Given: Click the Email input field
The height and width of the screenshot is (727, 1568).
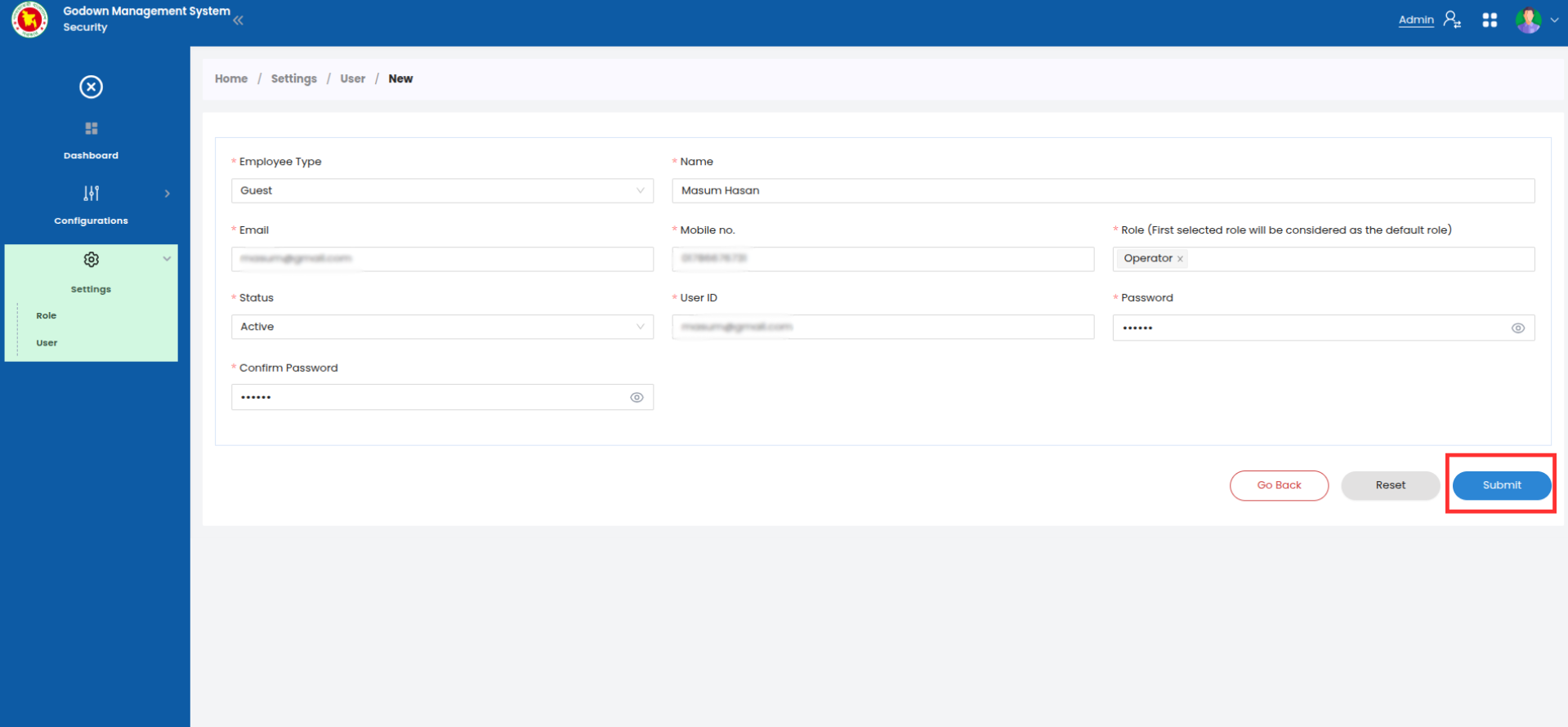Looking at the screenshot, I should [x=442, y=259].
